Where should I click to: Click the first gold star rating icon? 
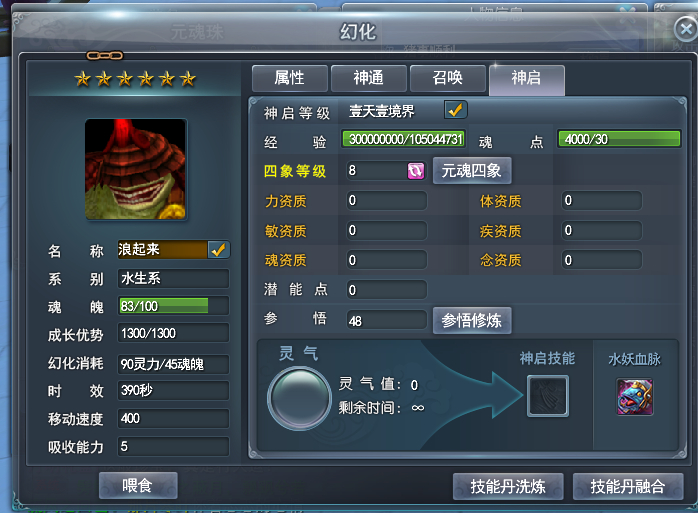pyautogui.click(x=83, y=79)
